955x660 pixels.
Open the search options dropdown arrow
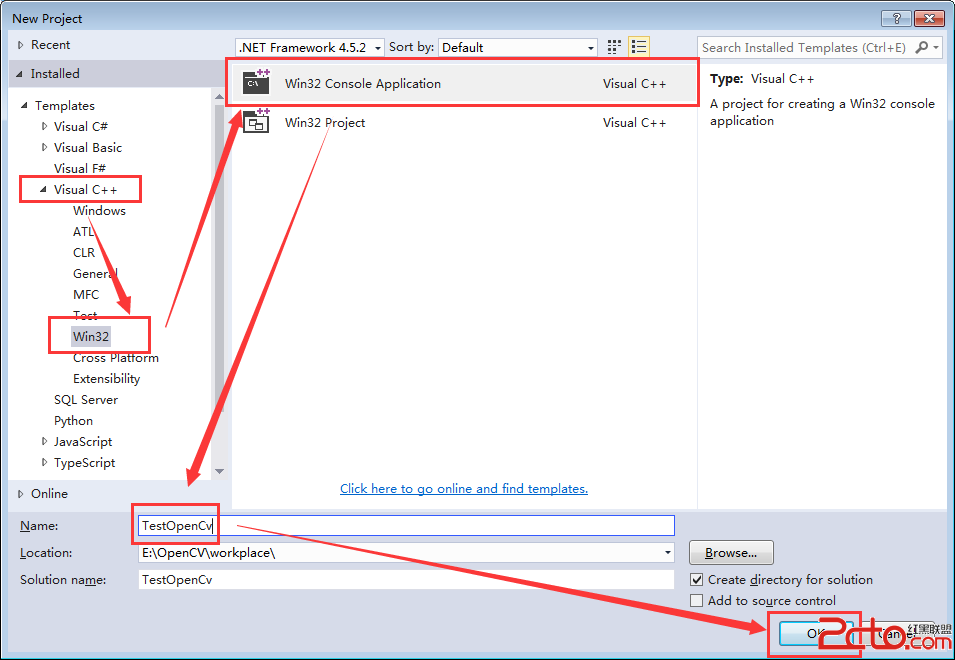pos(936,47)
